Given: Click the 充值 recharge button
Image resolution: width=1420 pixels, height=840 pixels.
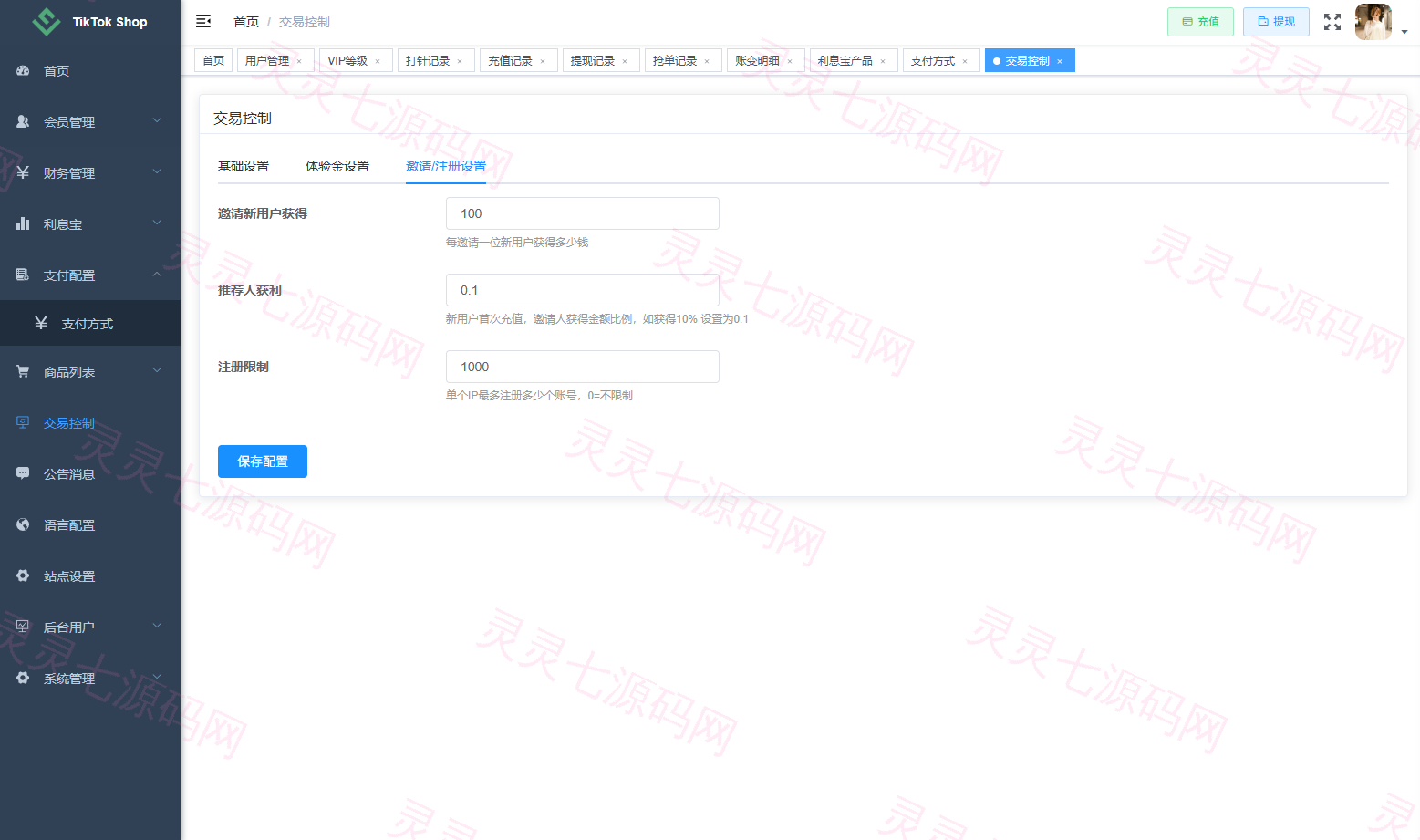Looking at the screenshot, I should 1200,22.
